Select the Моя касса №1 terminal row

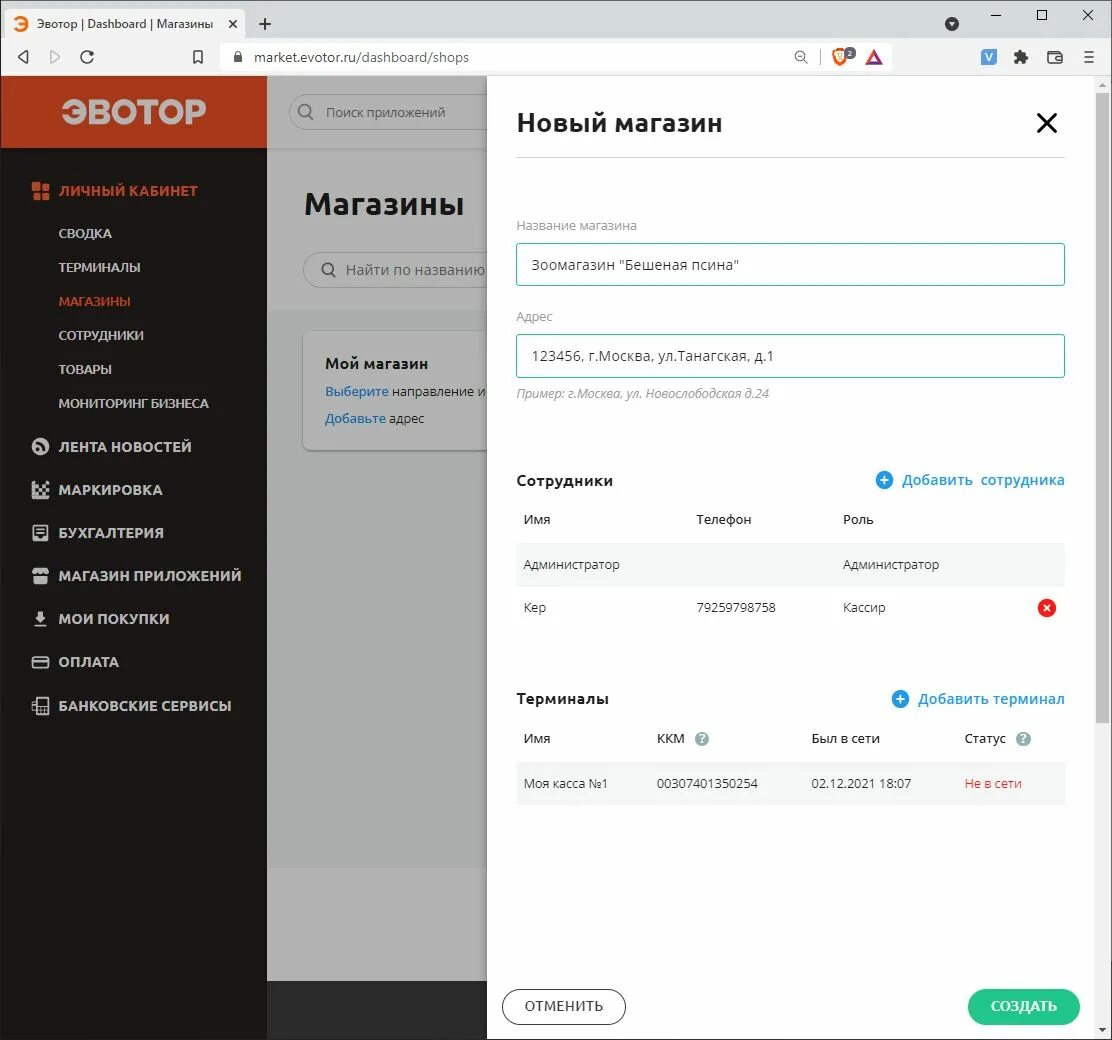(790, 784)
